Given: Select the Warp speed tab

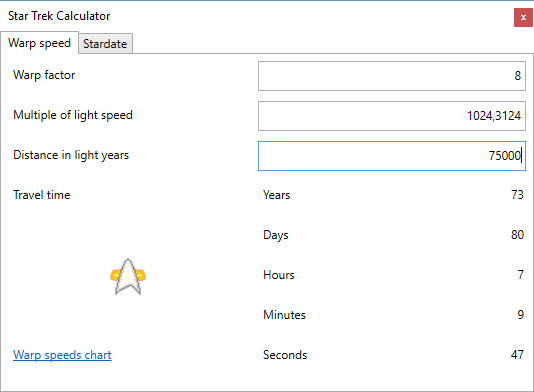Looking at the screenshot, I should point(40,43).
